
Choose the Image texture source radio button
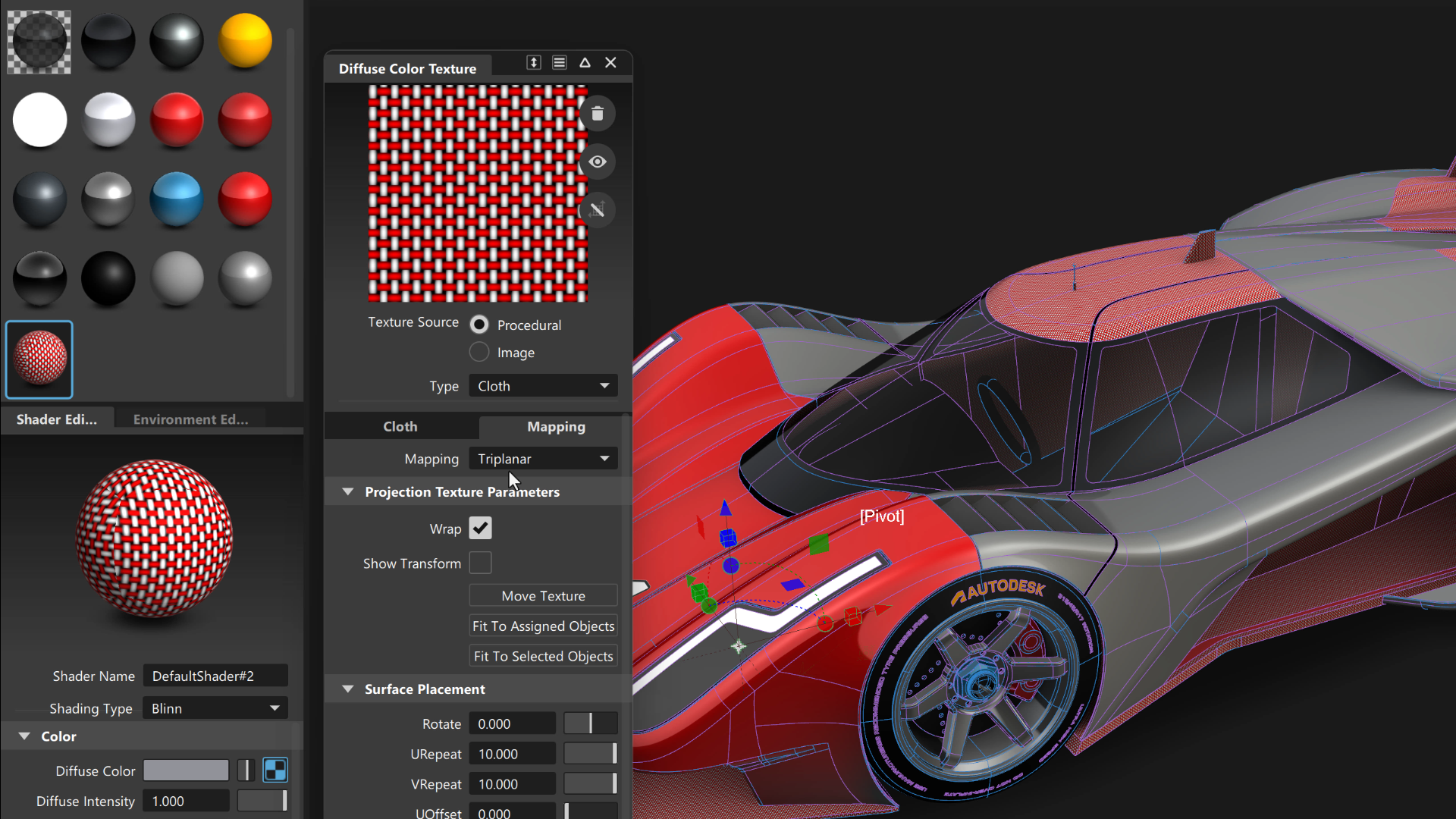[479, 353]
